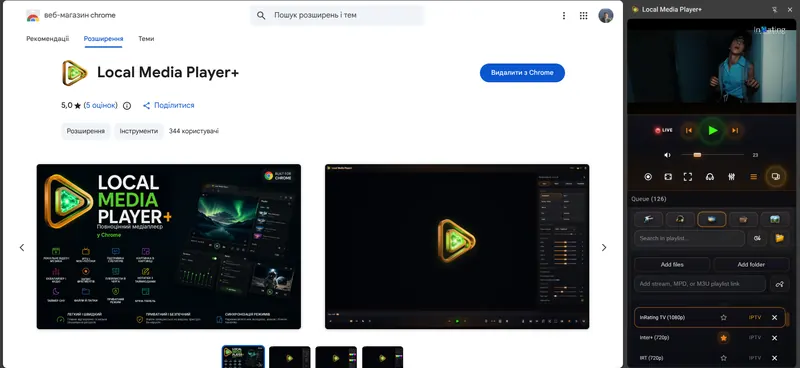This screenshot has width=800, height=368.
Task: Open the equalizer sliders icon
Action: click(x=731, y=177)
